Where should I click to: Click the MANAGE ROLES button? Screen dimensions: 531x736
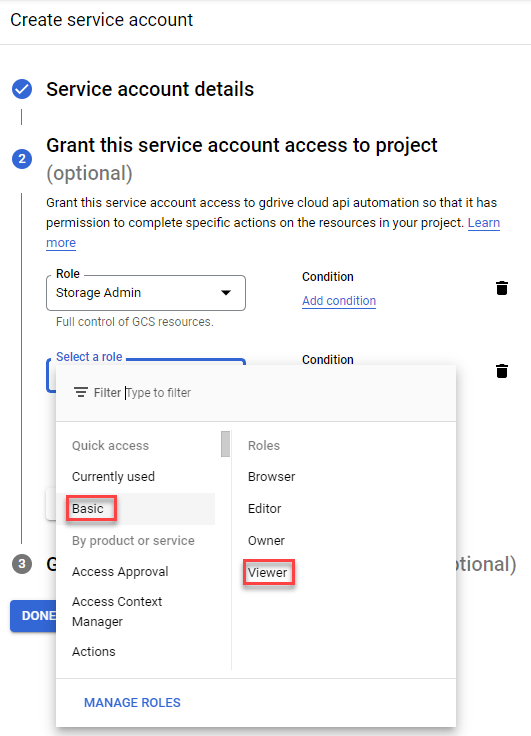[x=132, y=703]
